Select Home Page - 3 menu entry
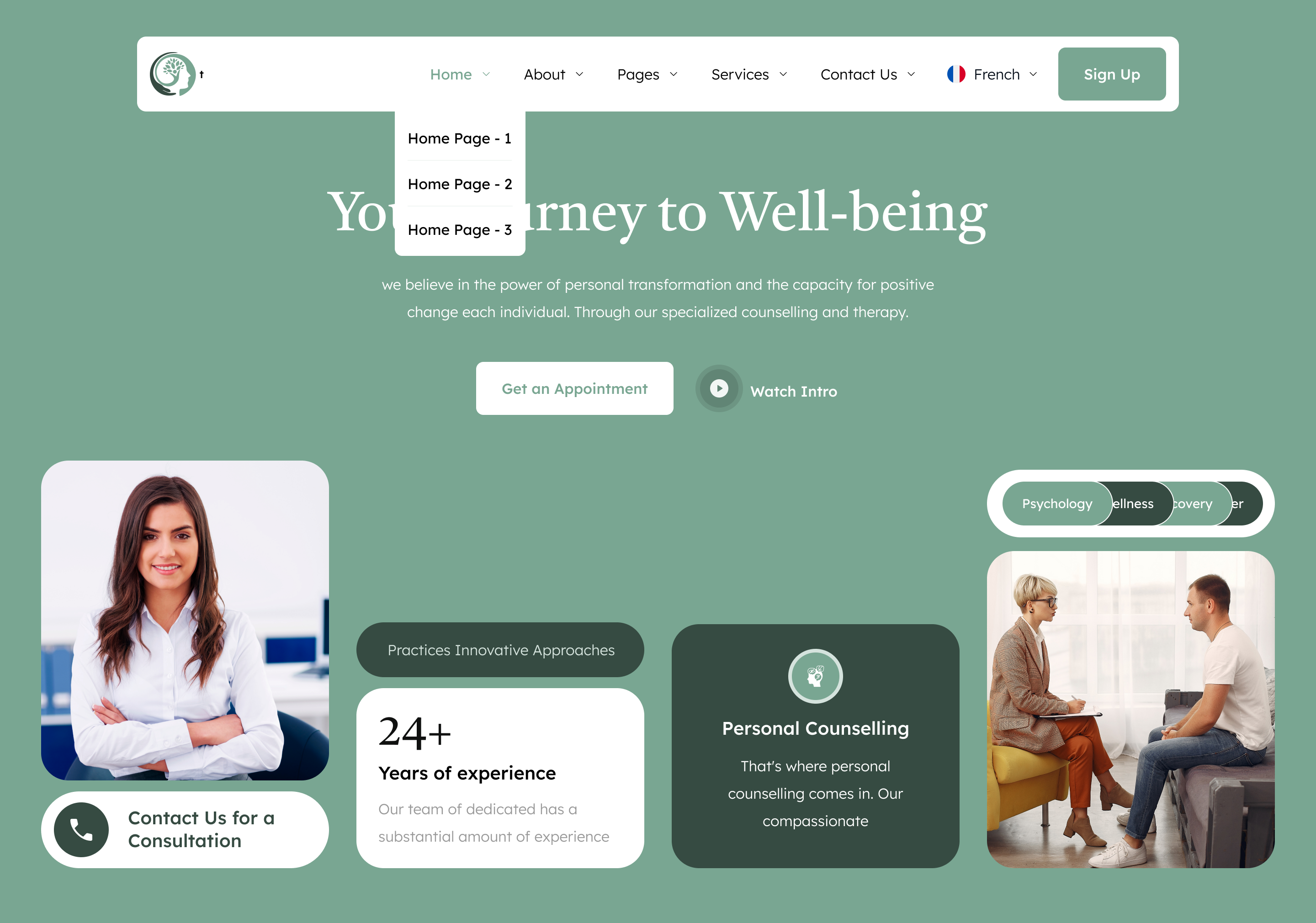The height and width of the screenshot is (923, 1316). tap(460, 230)
